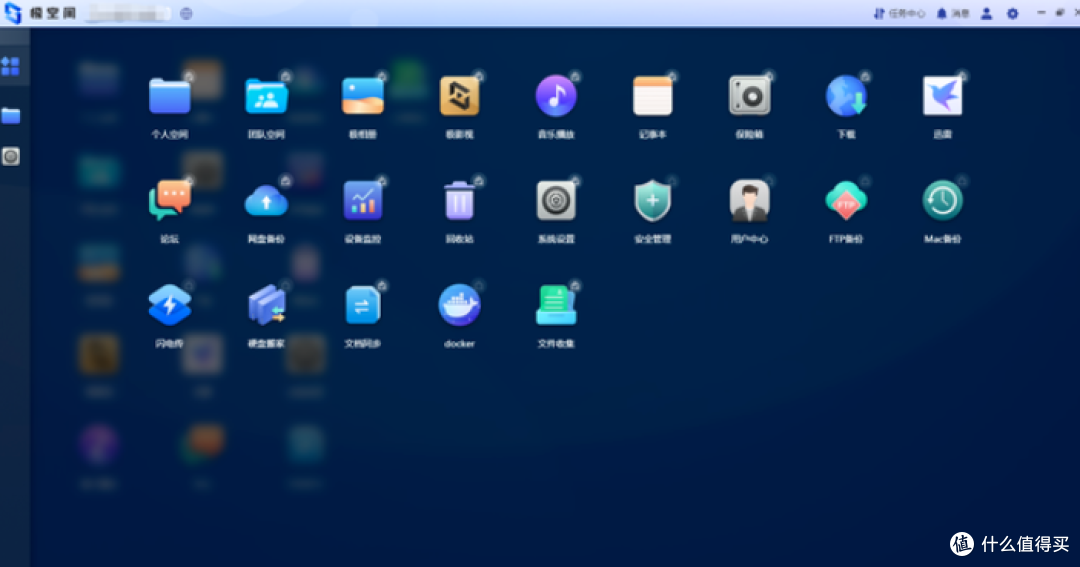1080x567 pixels.
Task: Open the 网盘备份 cloud backup app
Action: pos(267,200)
